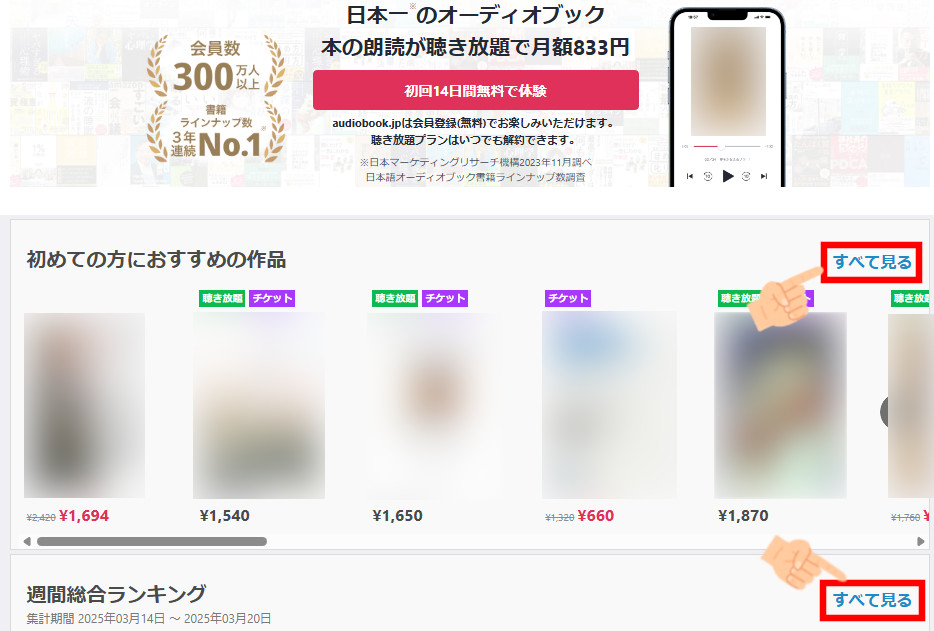Viewport: 934px width, 631px height.
Task: Click the gray horizontal scrollbar thumb
Action: (152, 542)
